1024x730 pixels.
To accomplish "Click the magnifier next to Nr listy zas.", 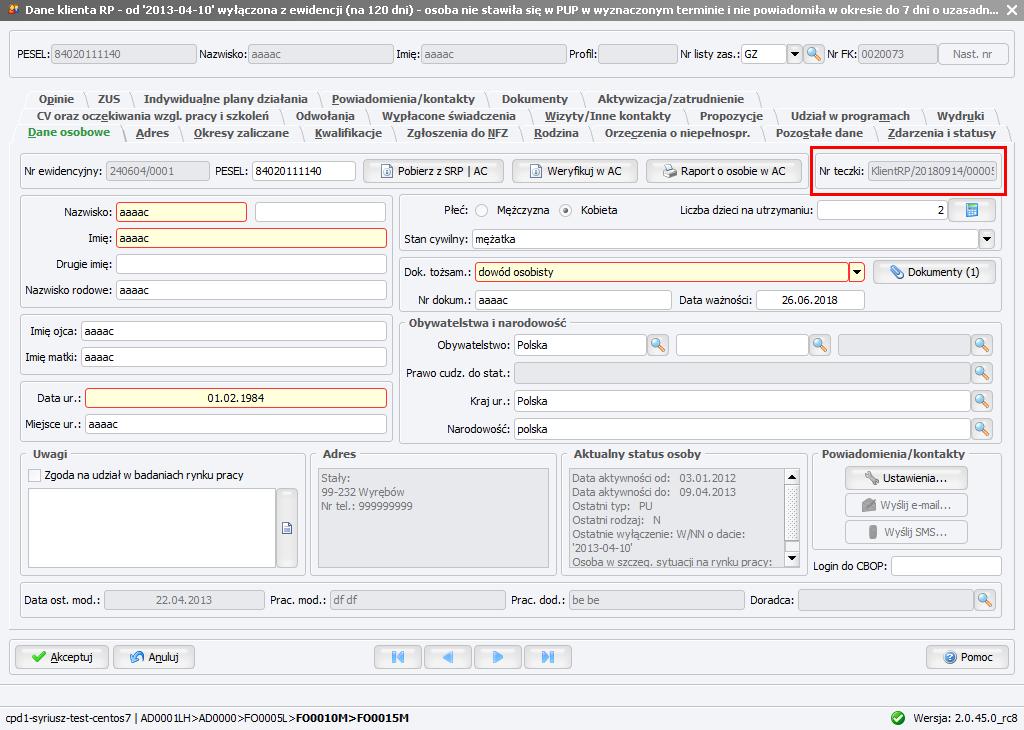I will click(x=813, y=54).
